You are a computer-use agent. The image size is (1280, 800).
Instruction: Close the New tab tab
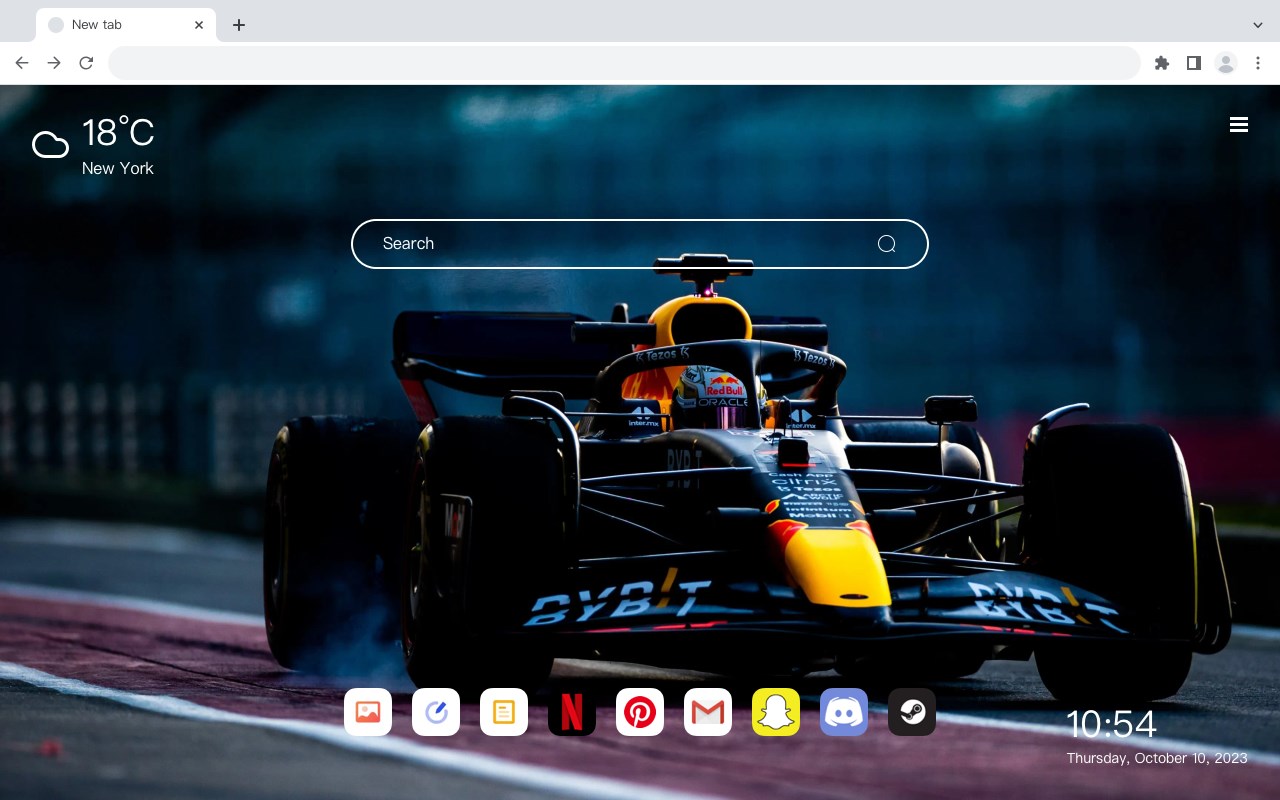pos(199,25)
